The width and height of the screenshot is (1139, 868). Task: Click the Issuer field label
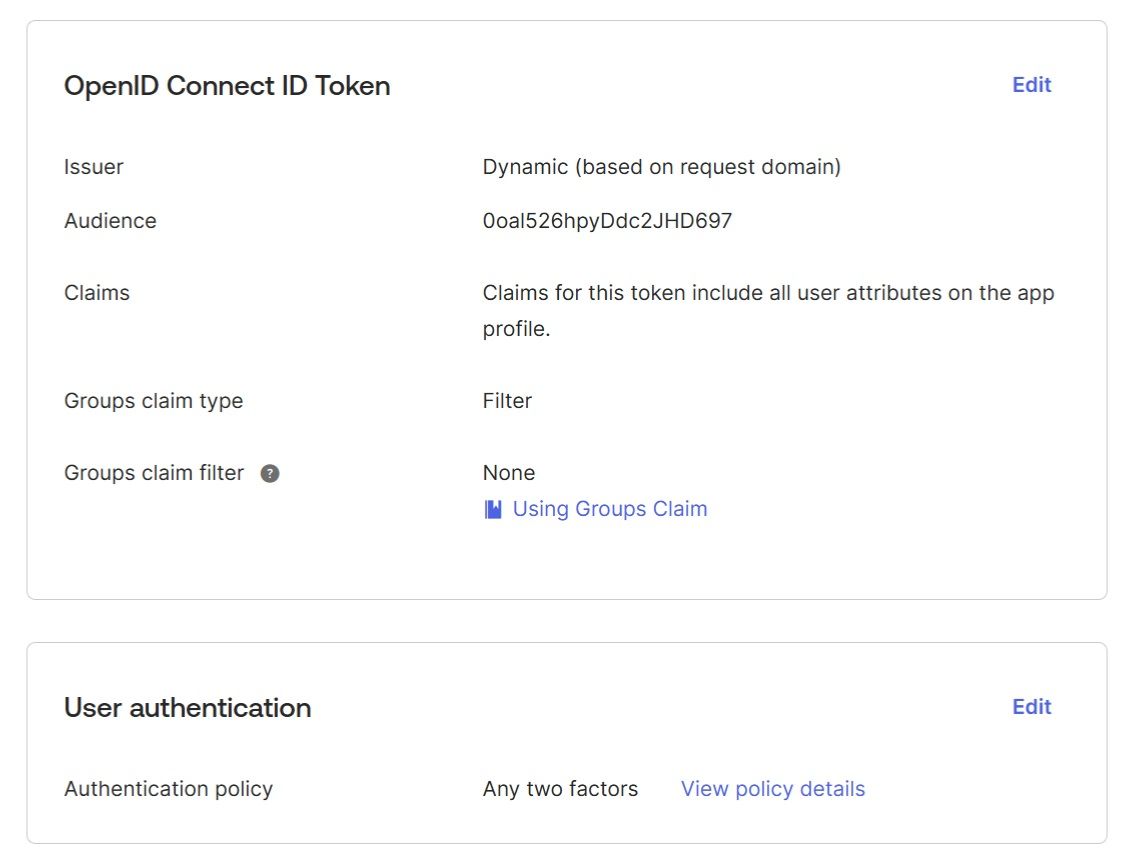(94, 167)
